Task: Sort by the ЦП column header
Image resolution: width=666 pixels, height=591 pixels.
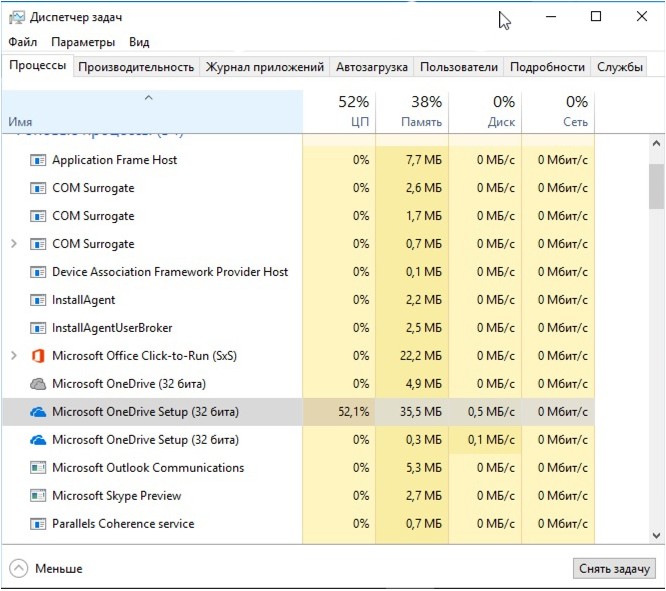Action: coord(339,112)
